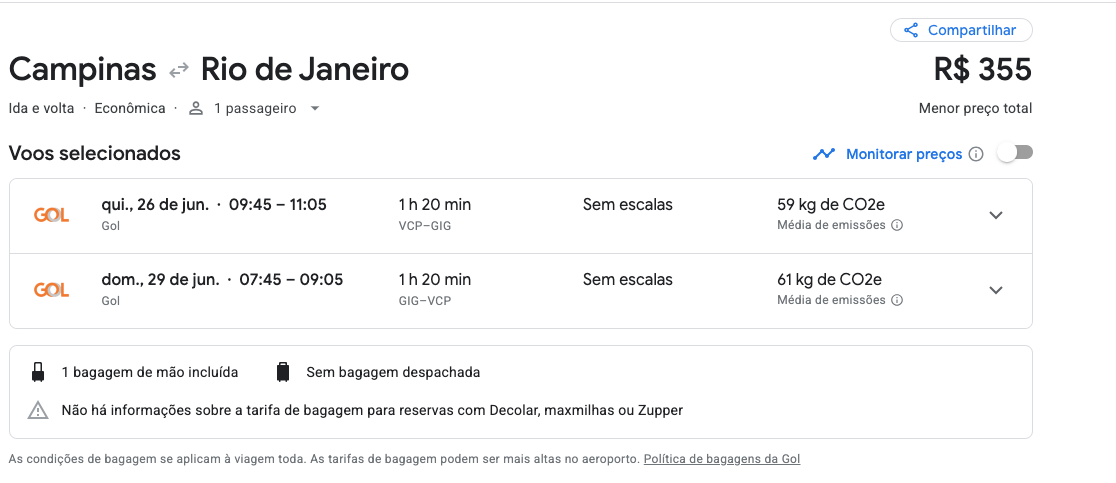Open Política de bagagens da Gol link
1116x483 pixels.
pyautogui.click(x=722, y=460)
